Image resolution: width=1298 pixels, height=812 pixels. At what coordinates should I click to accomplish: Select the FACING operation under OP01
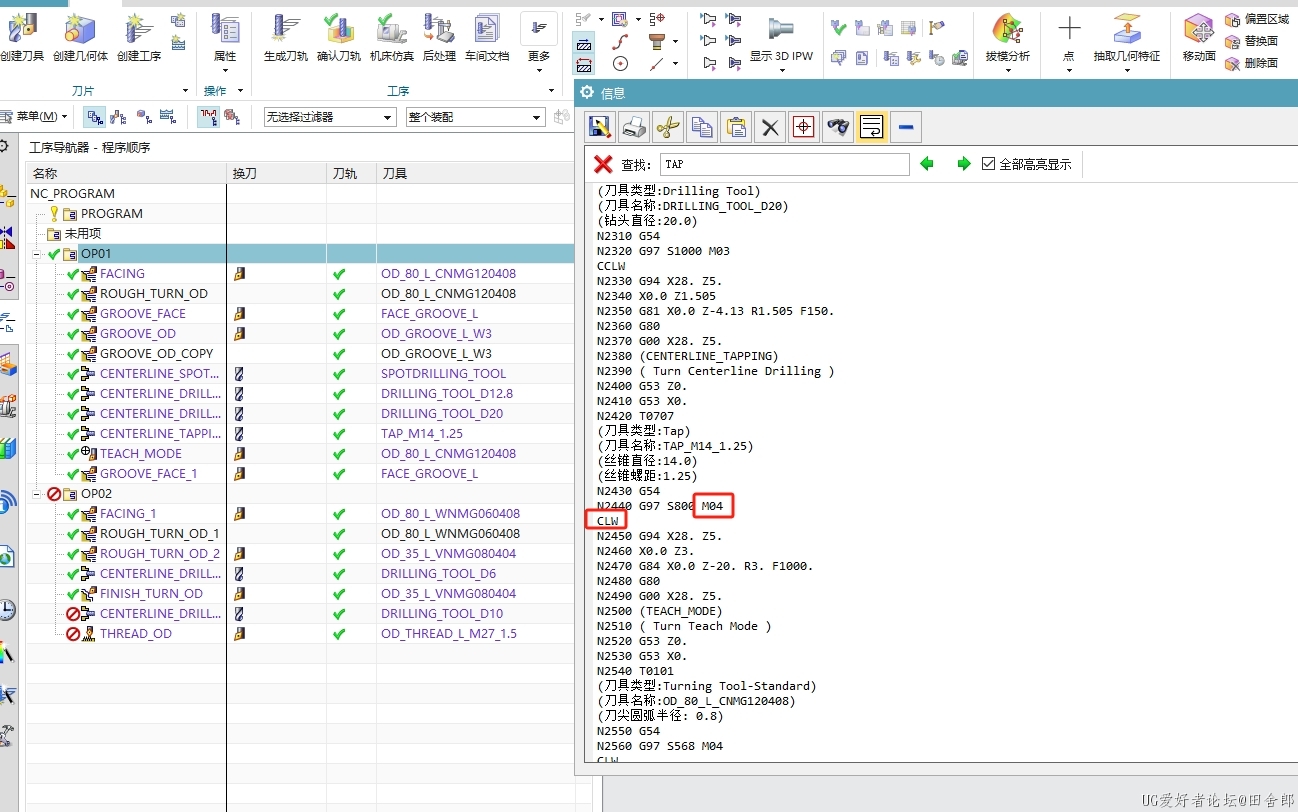122,273
